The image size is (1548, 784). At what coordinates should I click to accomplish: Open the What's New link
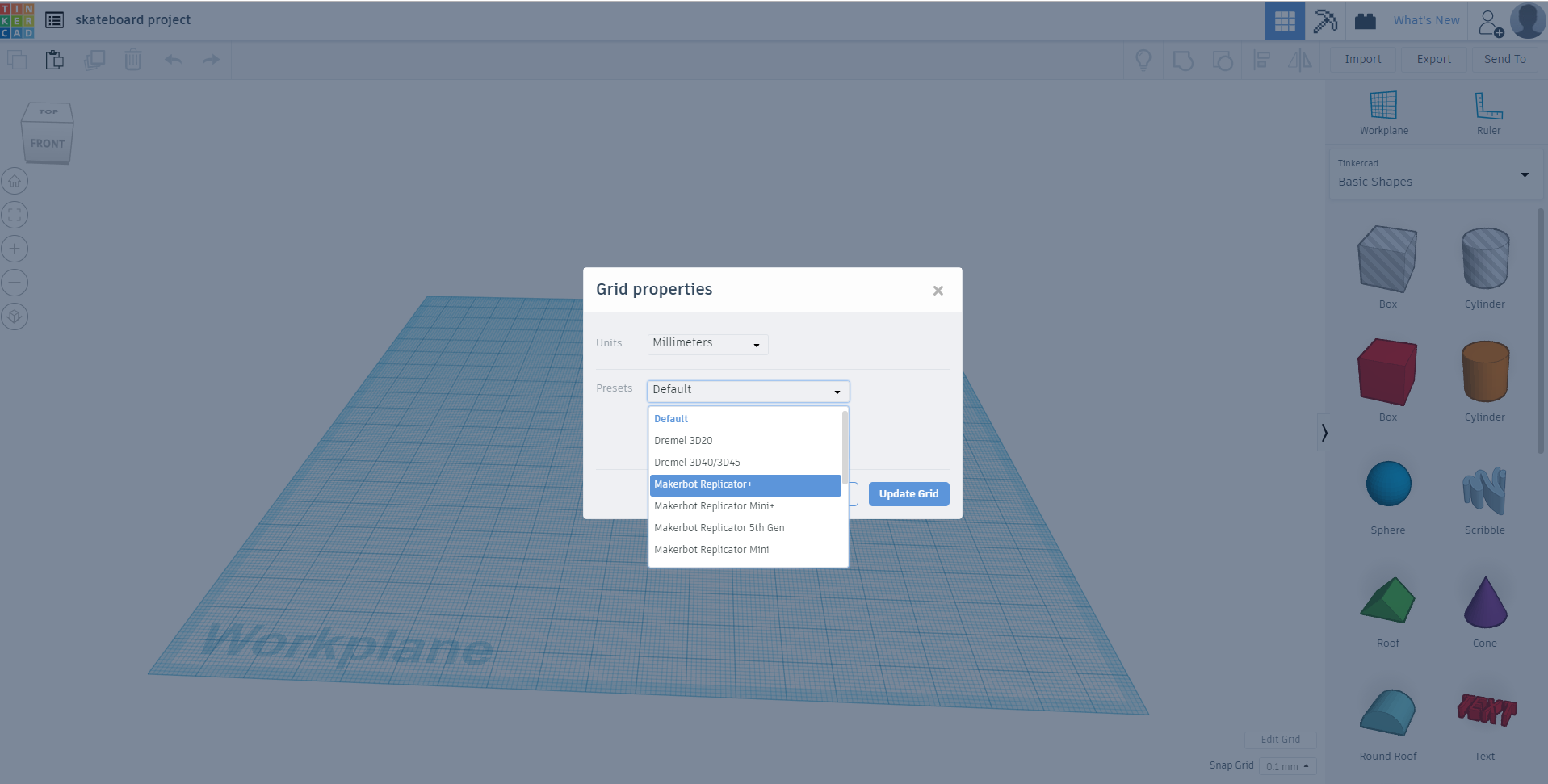1426,21
